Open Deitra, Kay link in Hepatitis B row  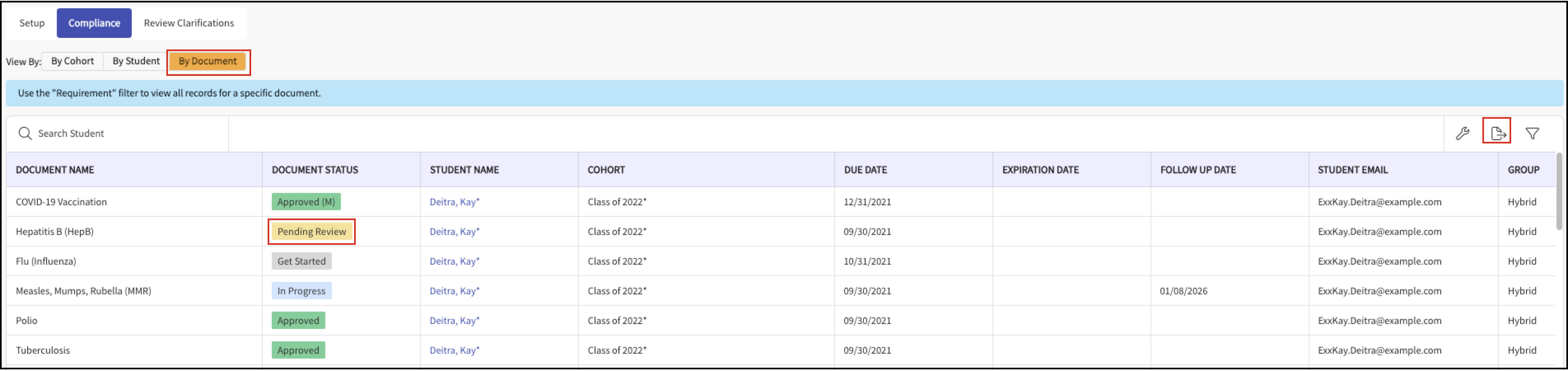[x=454, y=232]
